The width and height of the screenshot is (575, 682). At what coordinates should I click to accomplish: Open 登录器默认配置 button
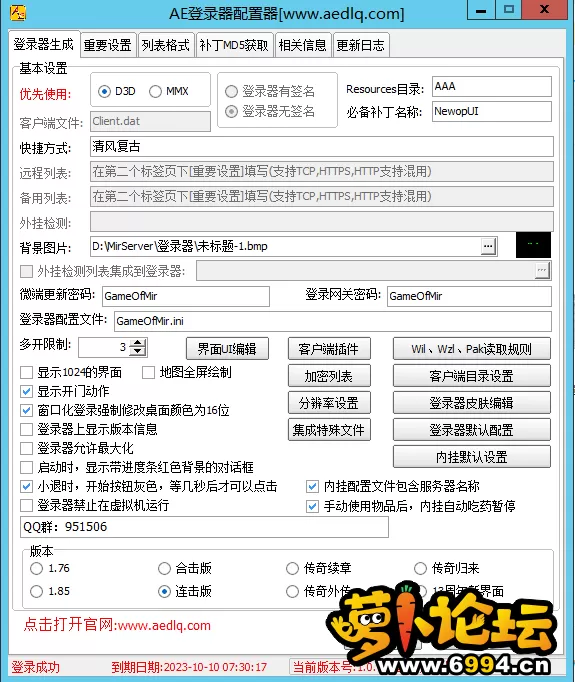pos(472,430)
